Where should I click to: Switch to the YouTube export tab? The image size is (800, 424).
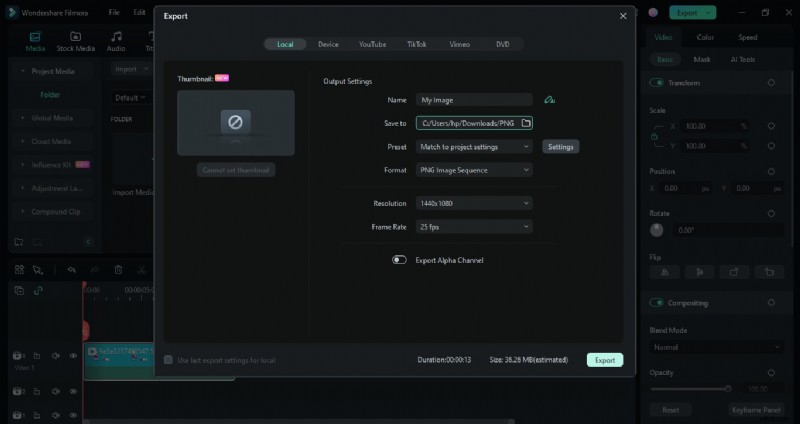tap(372, 44)
